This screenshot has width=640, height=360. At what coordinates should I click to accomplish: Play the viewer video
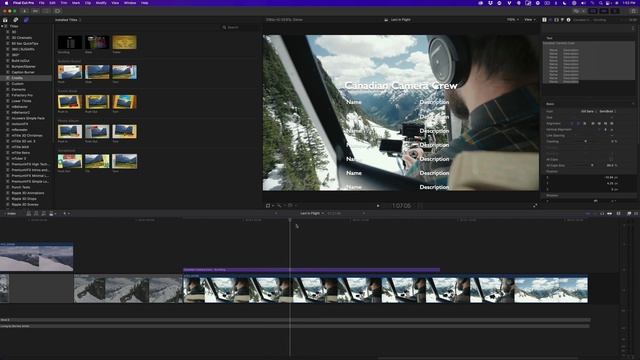[x=378, y=206]
